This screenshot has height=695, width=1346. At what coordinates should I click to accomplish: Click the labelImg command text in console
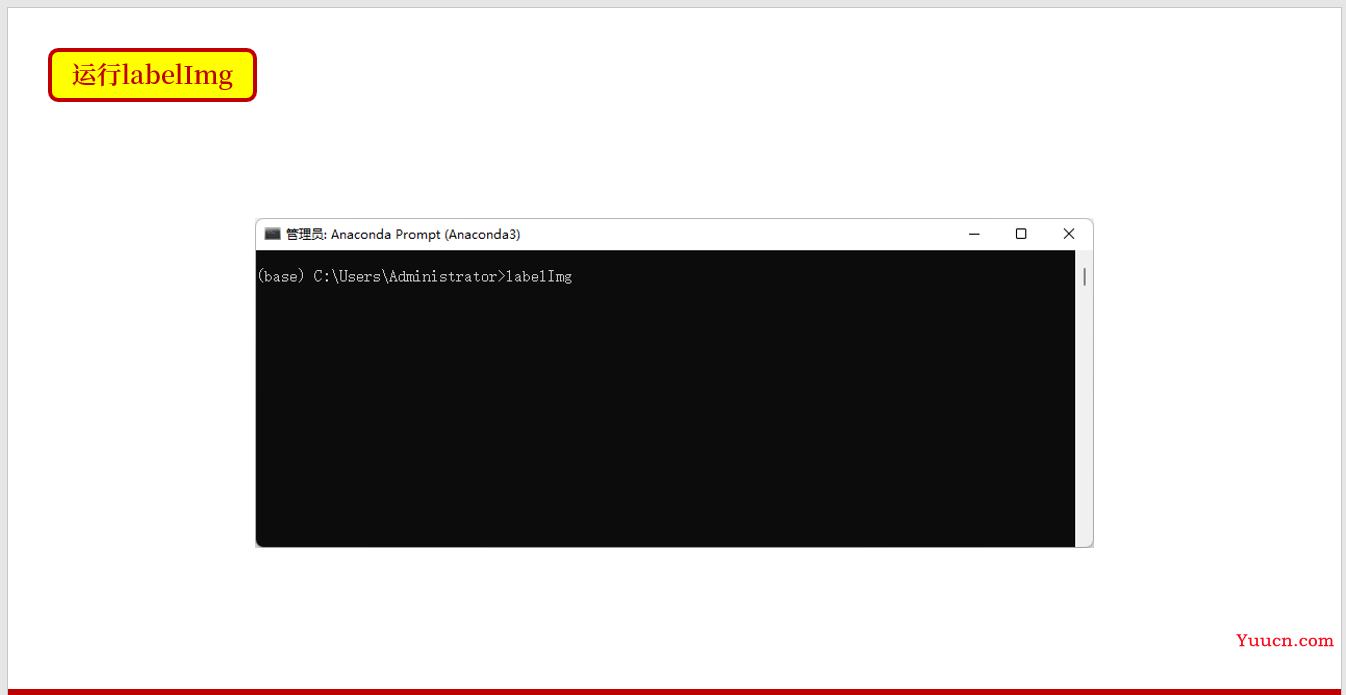[539, 277]
